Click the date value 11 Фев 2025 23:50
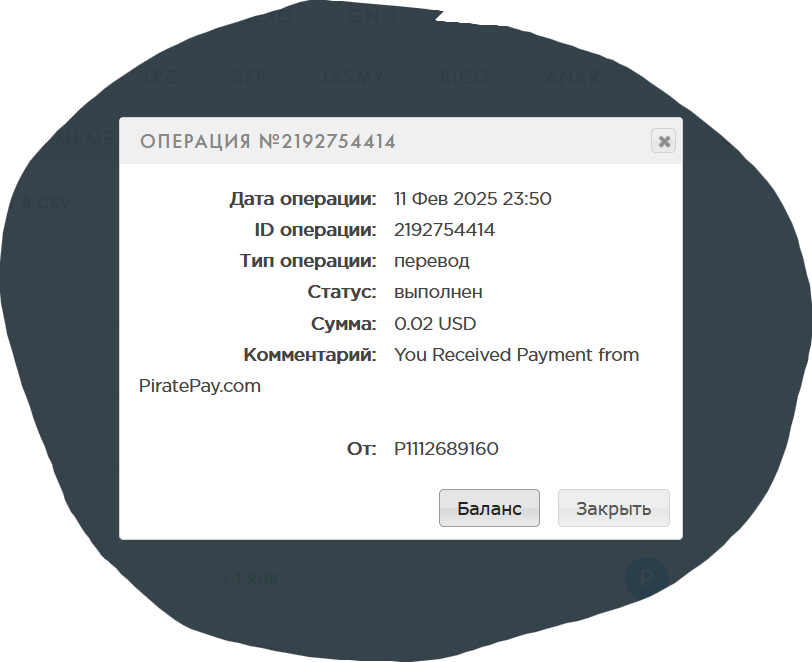The height and width of the screenshot is (662, 812). point(472,198)
